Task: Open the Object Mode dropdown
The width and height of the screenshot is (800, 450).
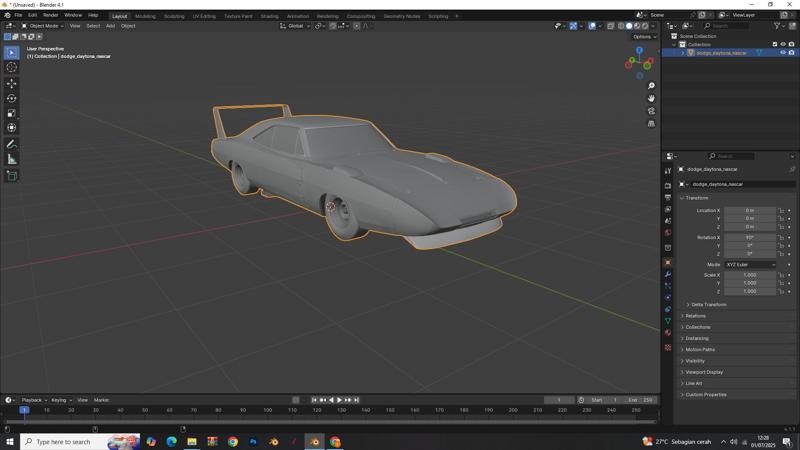Action: tap(42, 26)
